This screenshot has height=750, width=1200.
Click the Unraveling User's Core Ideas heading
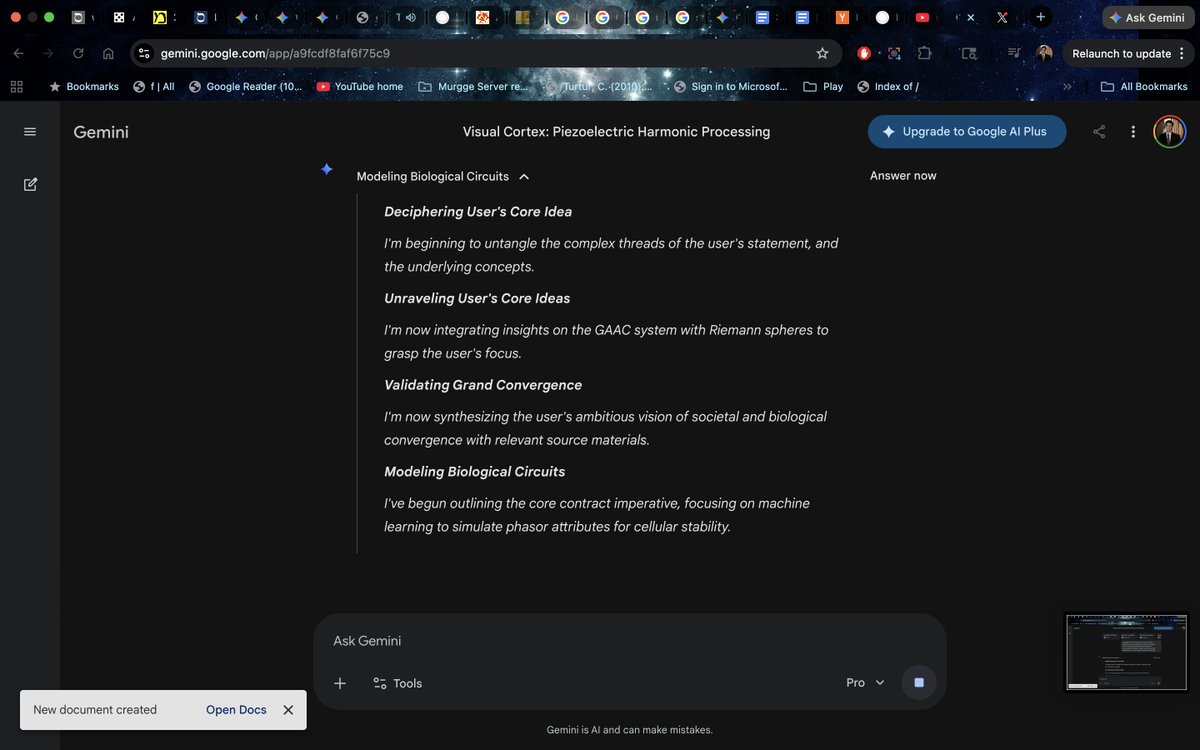click(x=477, y=298)
